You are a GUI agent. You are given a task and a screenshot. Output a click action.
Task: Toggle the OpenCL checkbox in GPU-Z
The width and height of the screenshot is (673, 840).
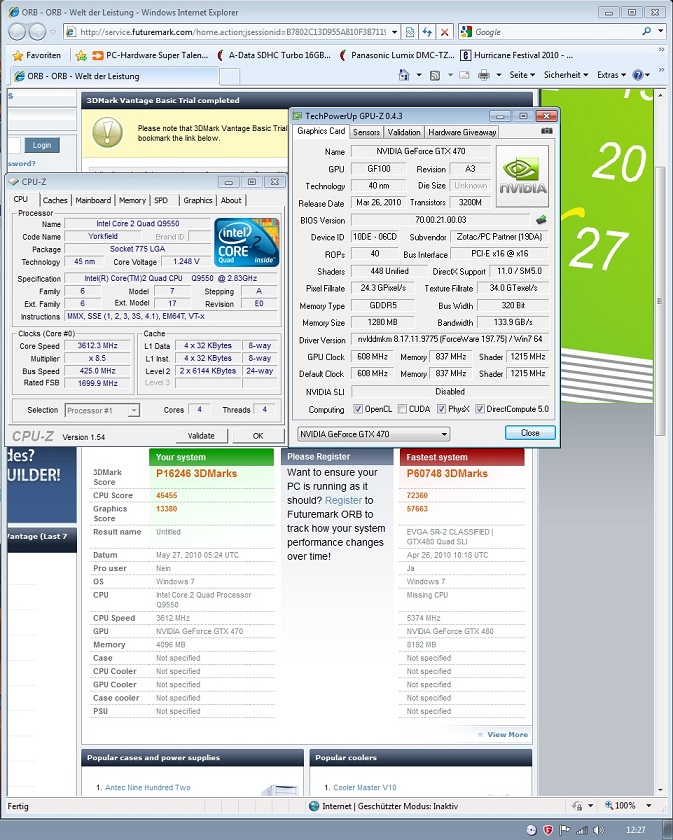point(358,409)
